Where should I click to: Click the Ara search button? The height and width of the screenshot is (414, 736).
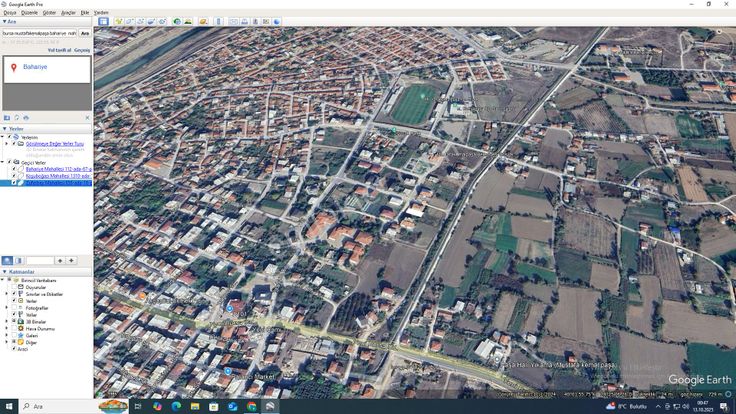click(84, 33)
